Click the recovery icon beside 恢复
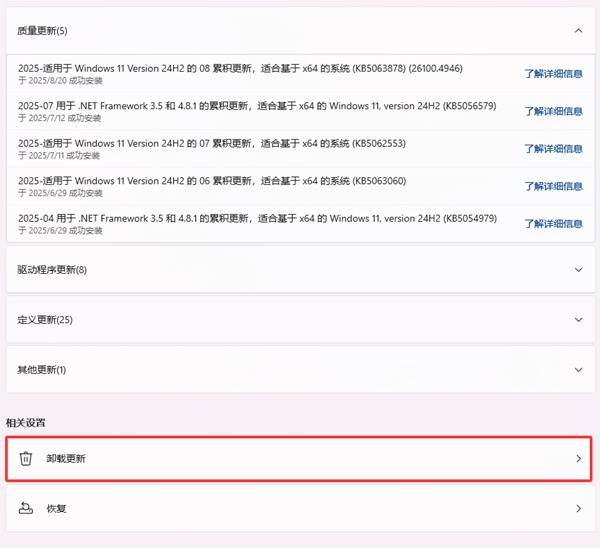This screenshot has height=548, width=600. coord(26,509)
